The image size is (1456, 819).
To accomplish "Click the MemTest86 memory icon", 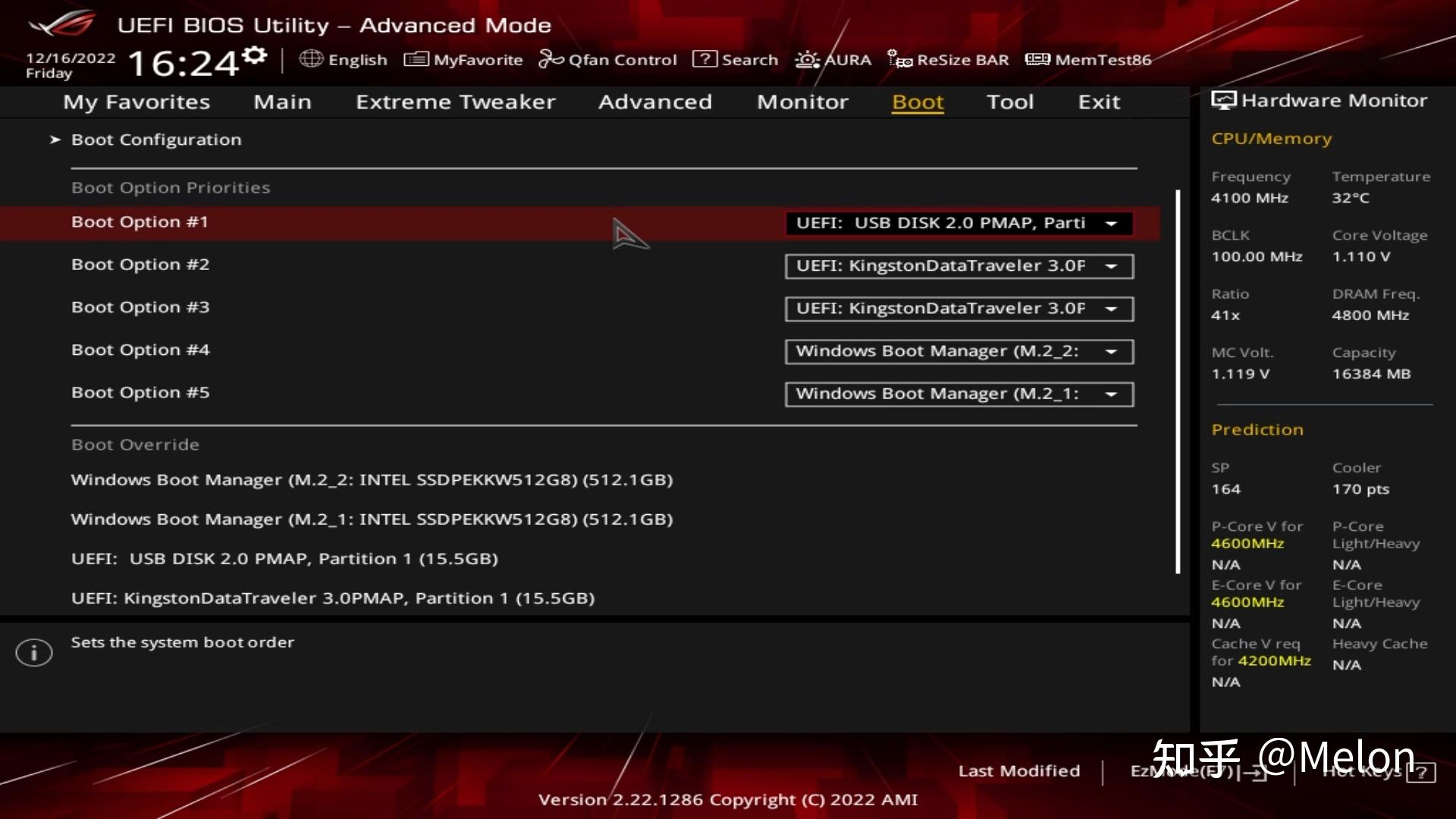I will coord(1037,59).
